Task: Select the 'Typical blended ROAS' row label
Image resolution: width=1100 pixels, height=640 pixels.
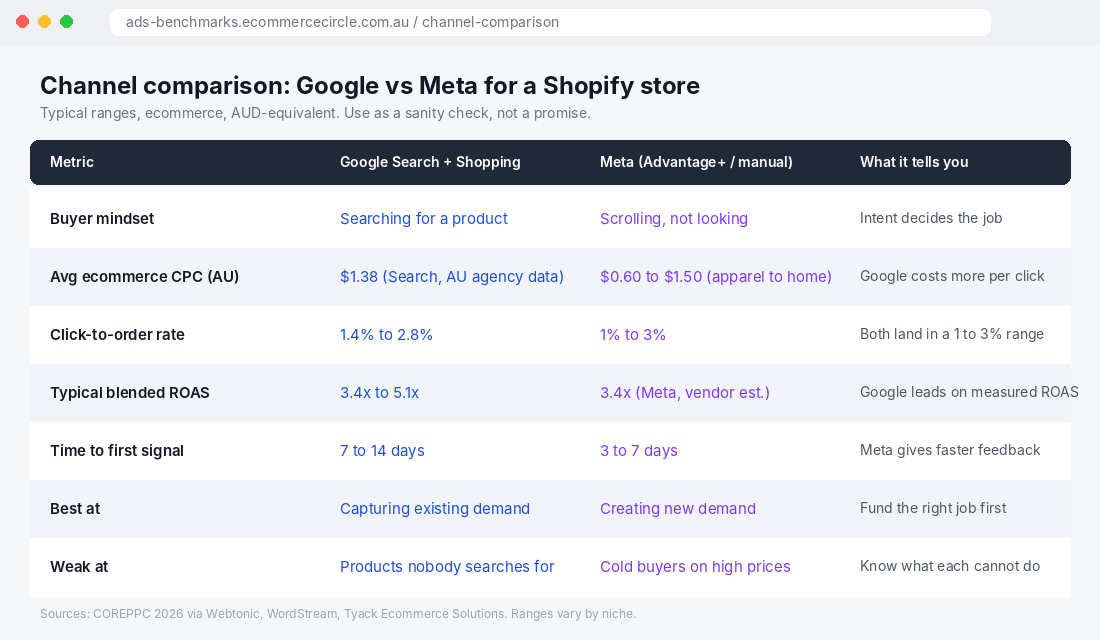Action: [130, 393]
